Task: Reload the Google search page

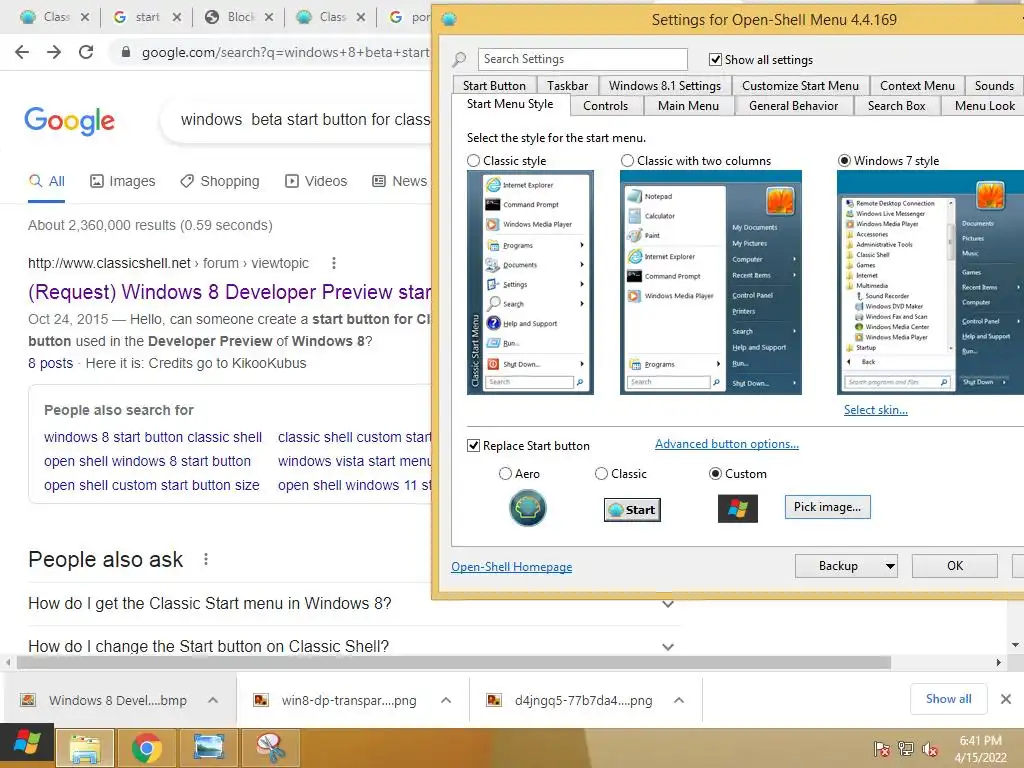Action: [x=86, y=52]
